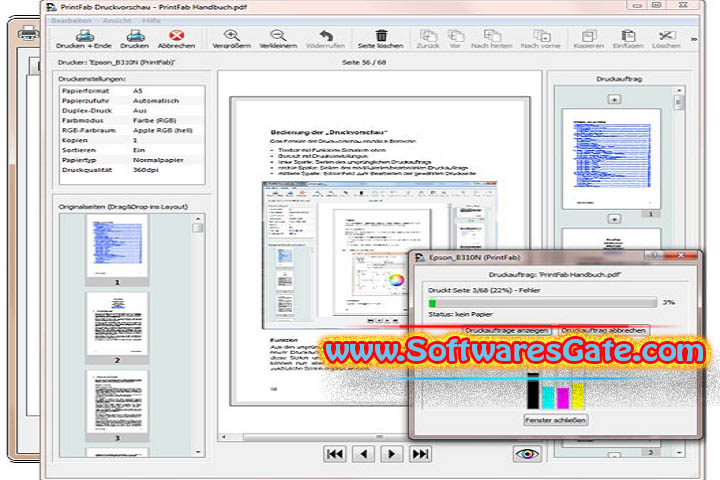Click Originalseiten scrollbar down arrow
The width and height of the screenshot is (720, 480).
[198, 452]
